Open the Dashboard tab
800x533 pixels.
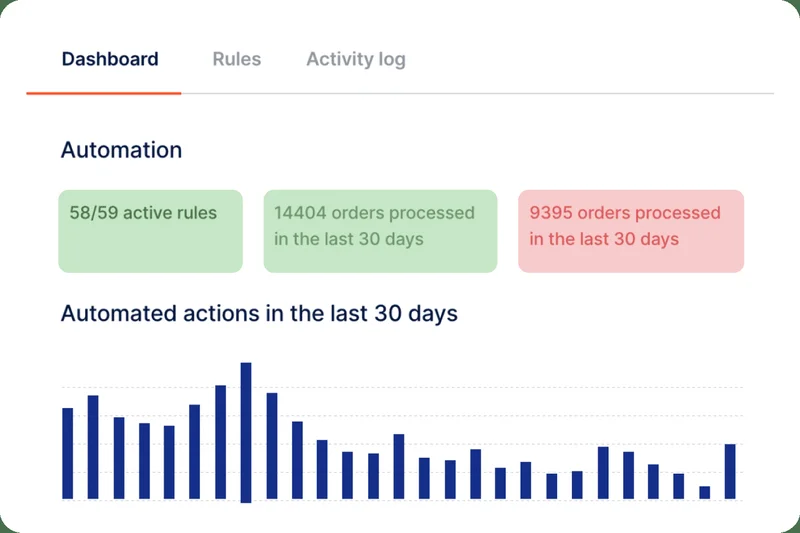(110, 59)
